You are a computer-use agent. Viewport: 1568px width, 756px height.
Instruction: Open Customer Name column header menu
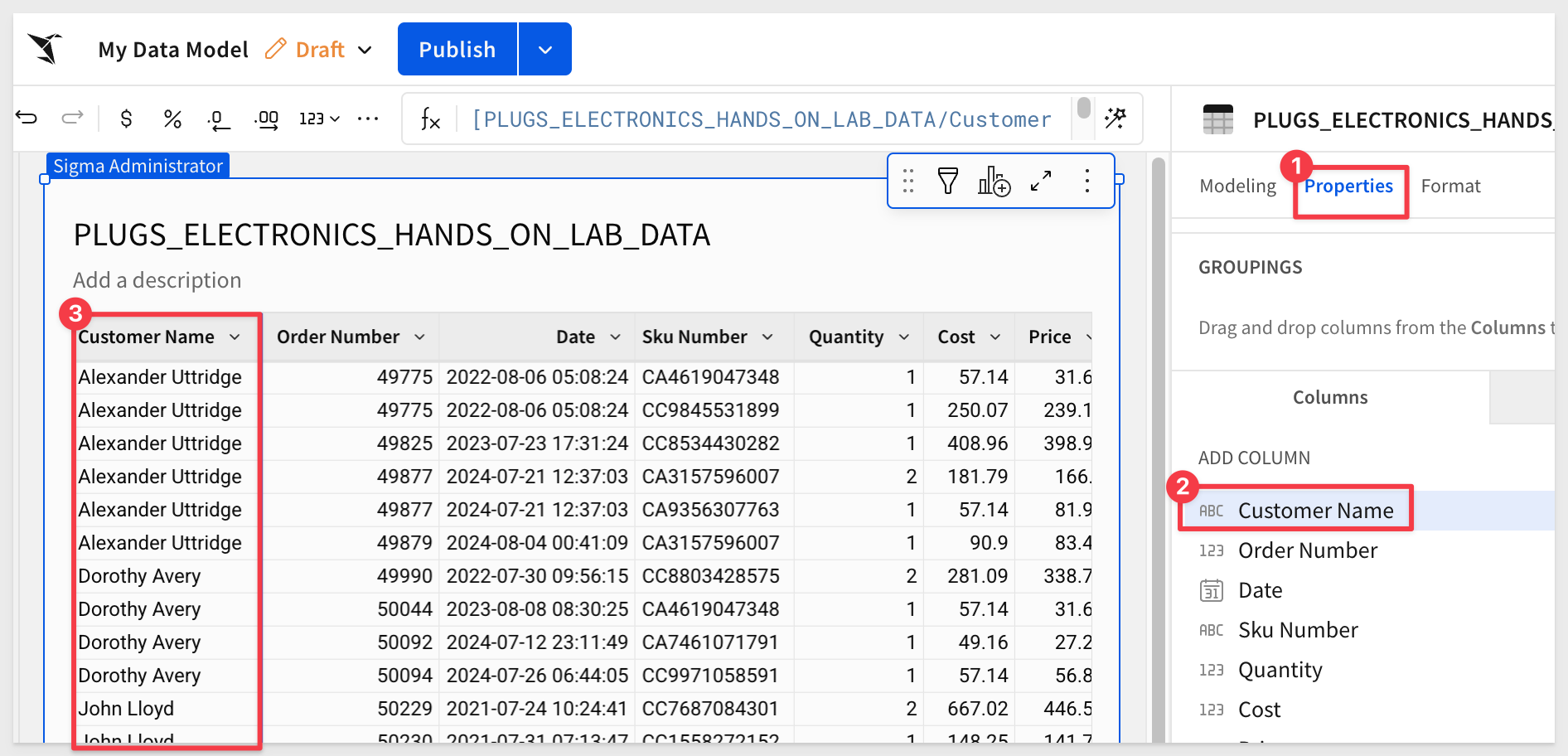235,337
